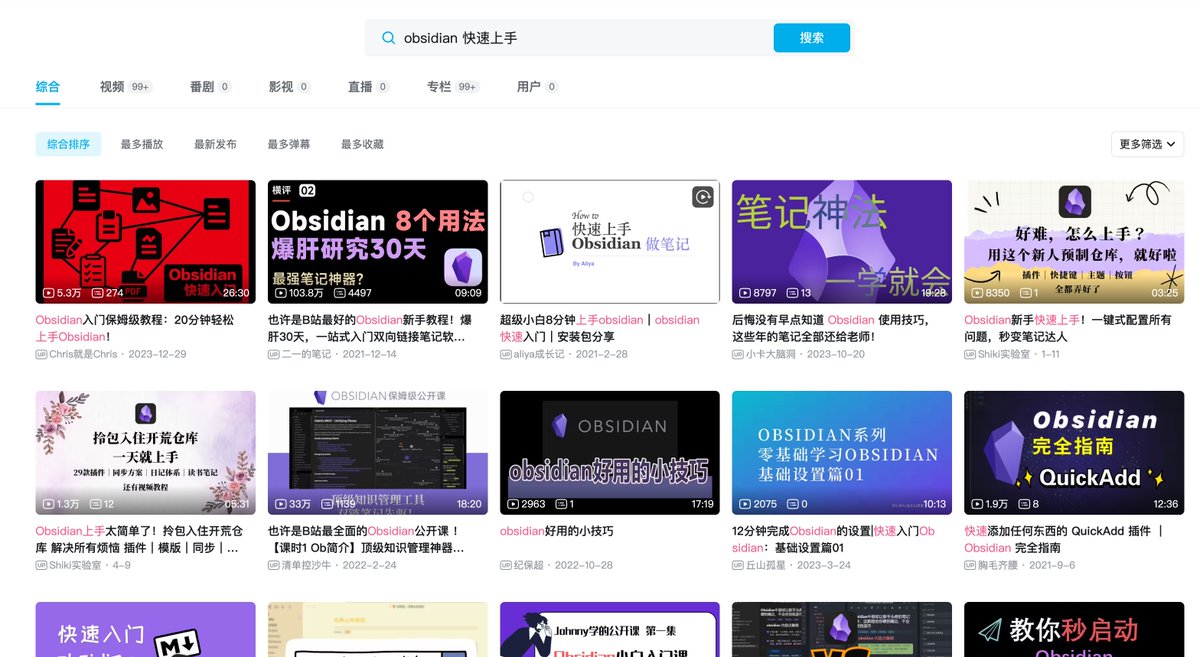Screen dimensions: 1200x657
Task: Visit uploader 胸毛齐腰
Action: pyautogui.click(x=997, y=565)
